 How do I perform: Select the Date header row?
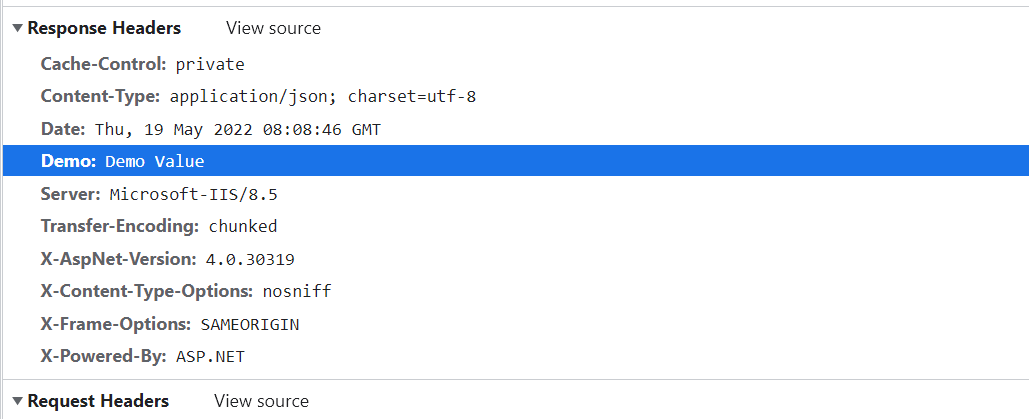click(516, 129)
